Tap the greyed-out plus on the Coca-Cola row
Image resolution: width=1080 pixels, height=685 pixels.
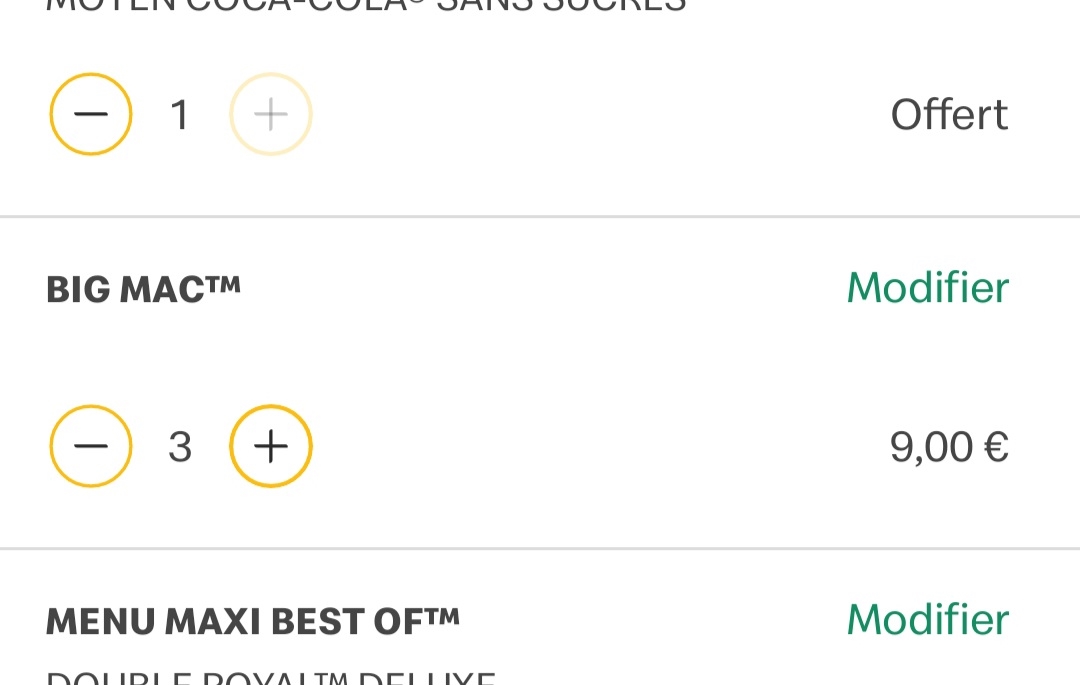[271, 115]
